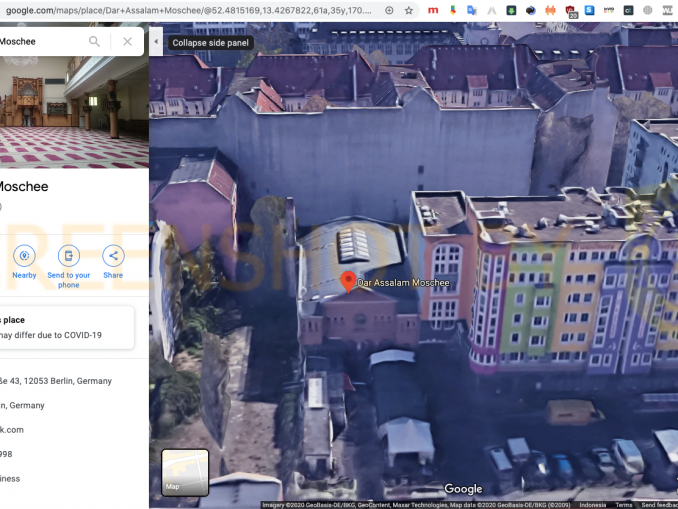Click the Send to your phone icon
The width and height of the screenshot is (678, 509).
(x=69, y=256)
